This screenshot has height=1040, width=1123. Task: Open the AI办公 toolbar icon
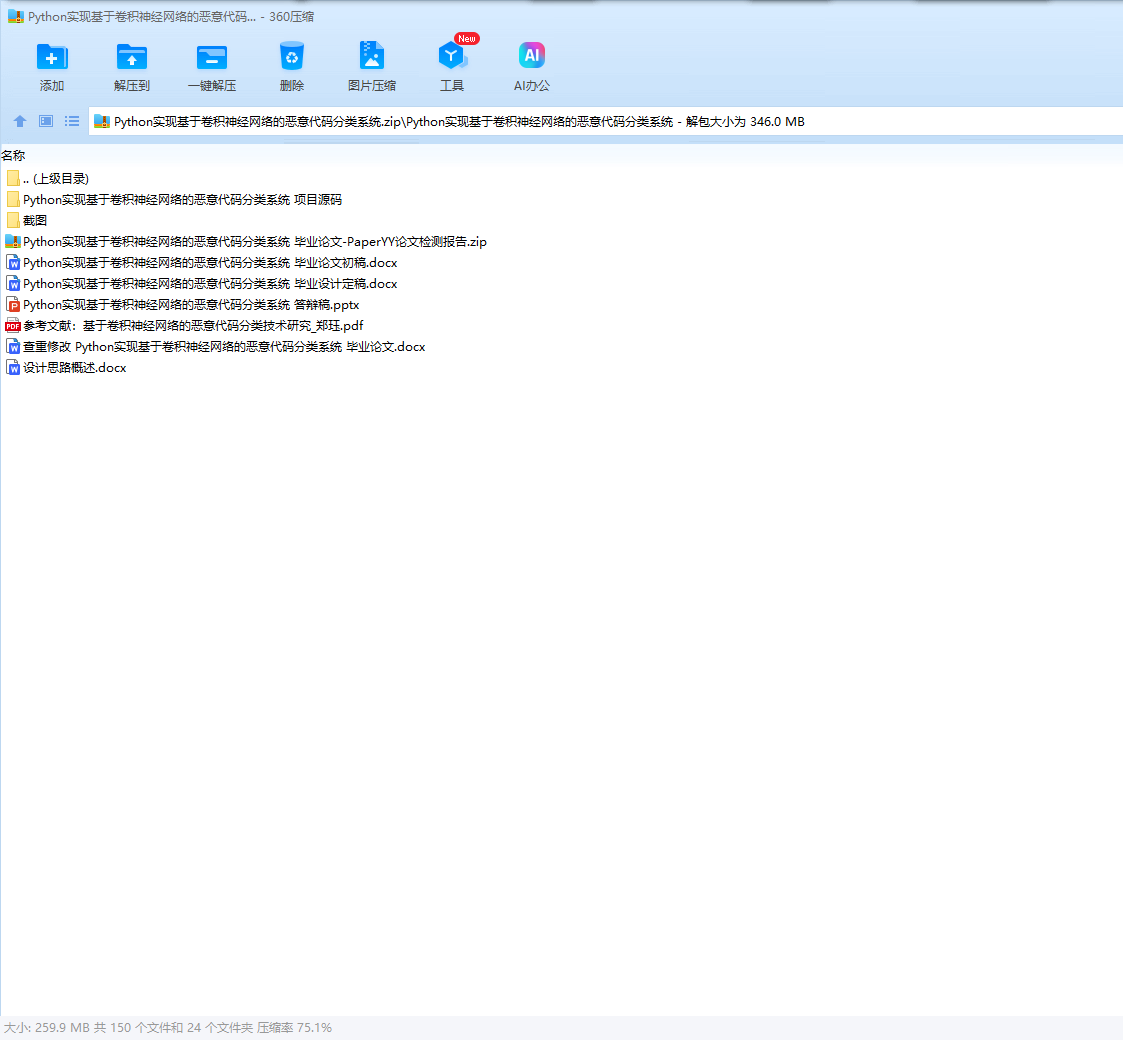tap(531, 56)
